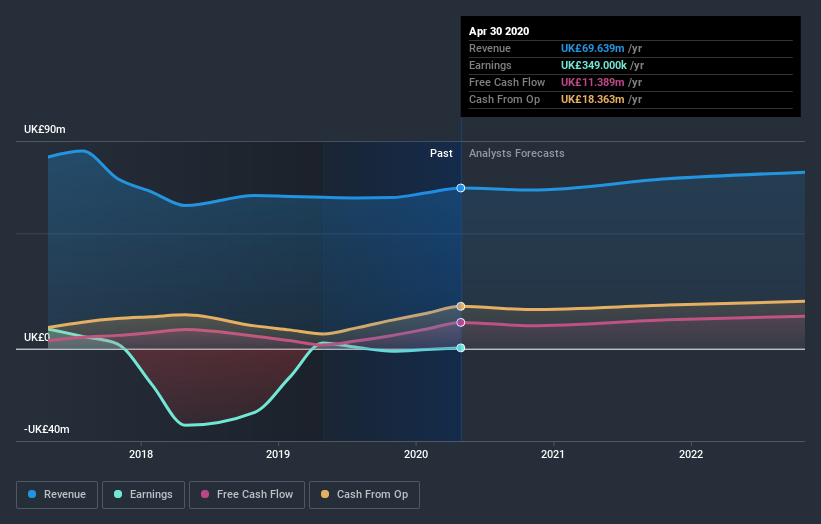Screen dimensions: 821x524
Task: Click the Analysts Forecasts label
Action: tap(517, 153)
